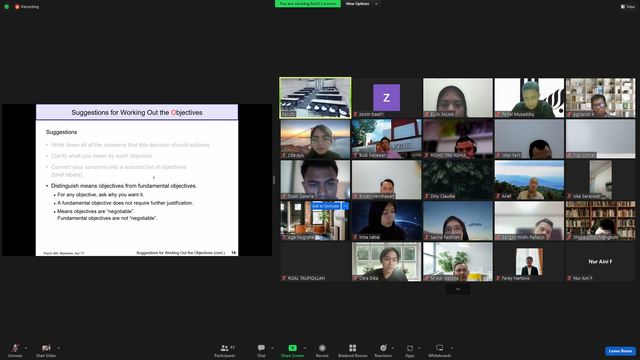Open Breakout Rooms
Viewport: 640px width, 360px height.
coord(353,350)
